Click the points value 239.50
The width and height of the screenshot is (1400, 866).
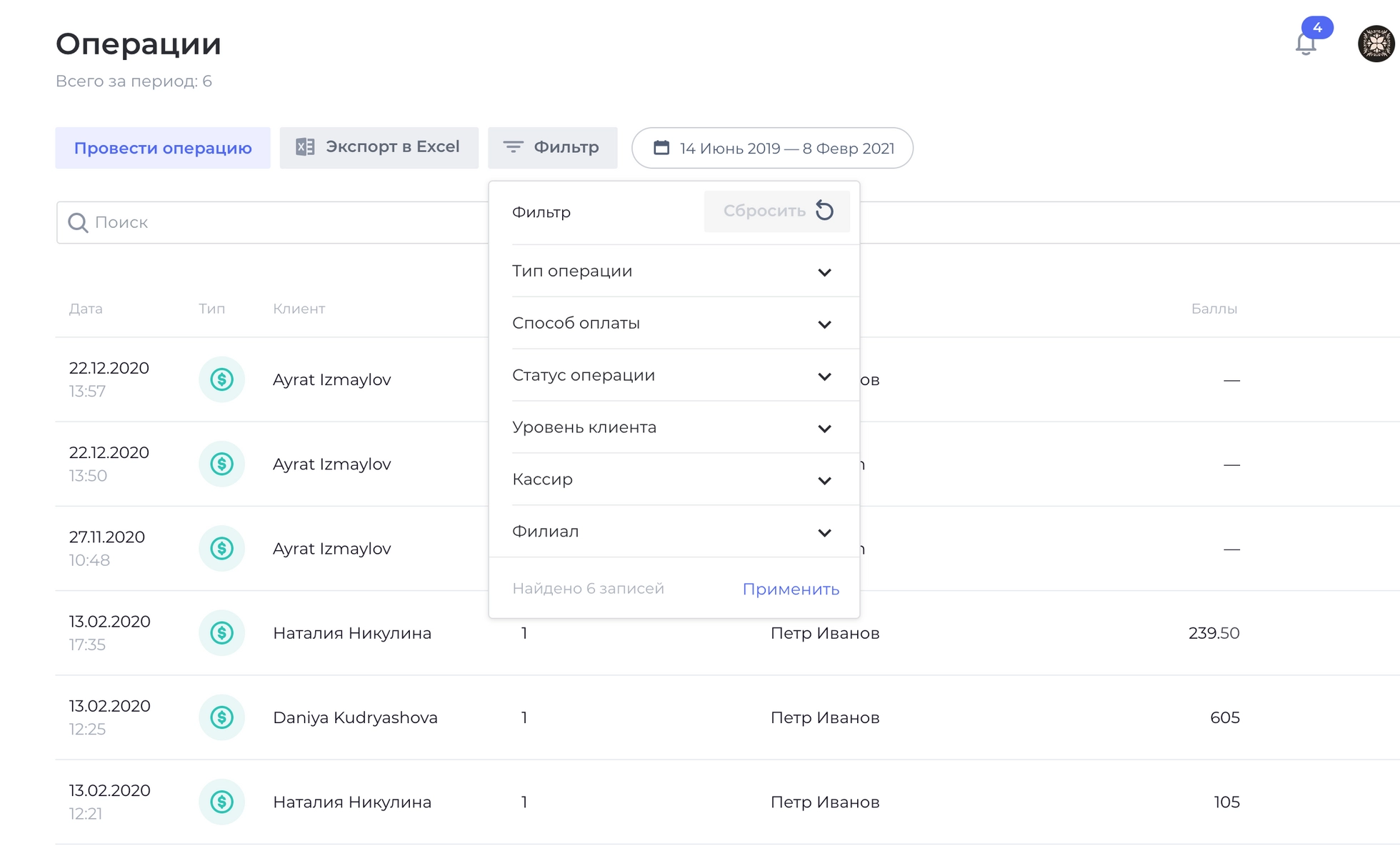pyautogui.click(x=1214, y=633)
